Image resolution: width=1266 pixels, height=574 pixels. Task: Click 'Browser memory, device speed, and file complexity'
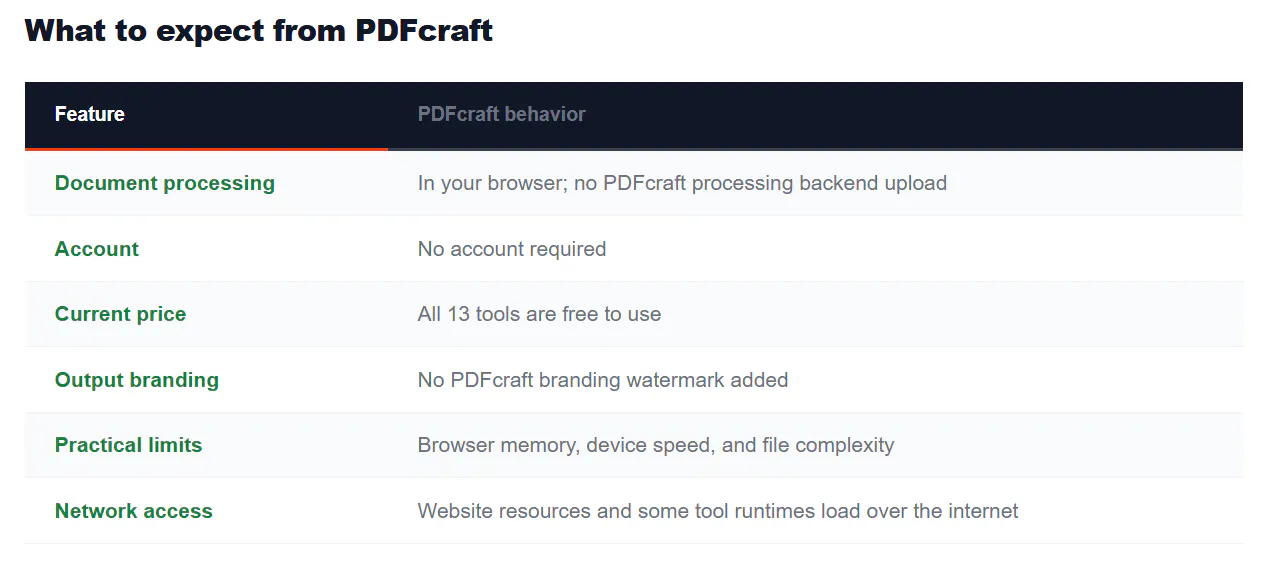click(x=656, y=445)
